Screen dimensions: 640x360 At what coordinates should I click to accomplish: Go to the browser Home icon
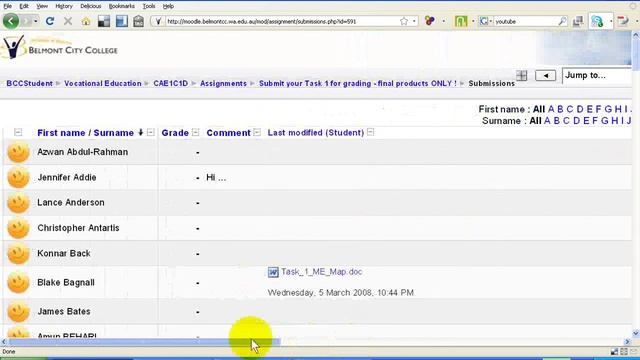coord(86,22)
